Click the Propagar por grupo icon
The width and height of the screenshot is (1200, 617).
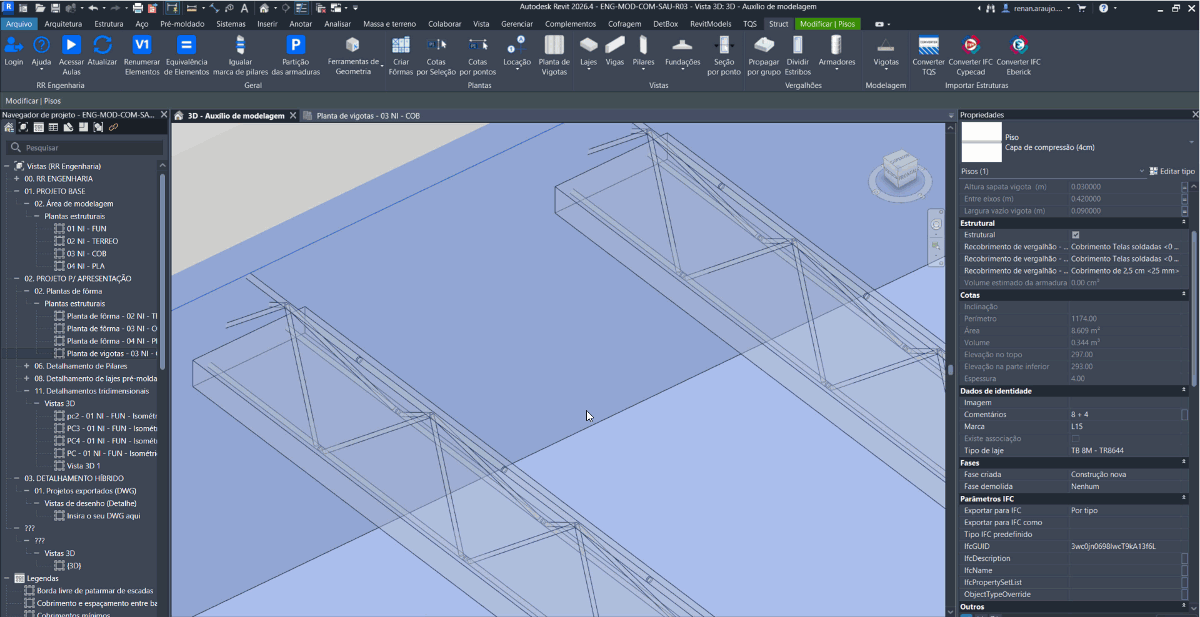click(x=764, y=46)
